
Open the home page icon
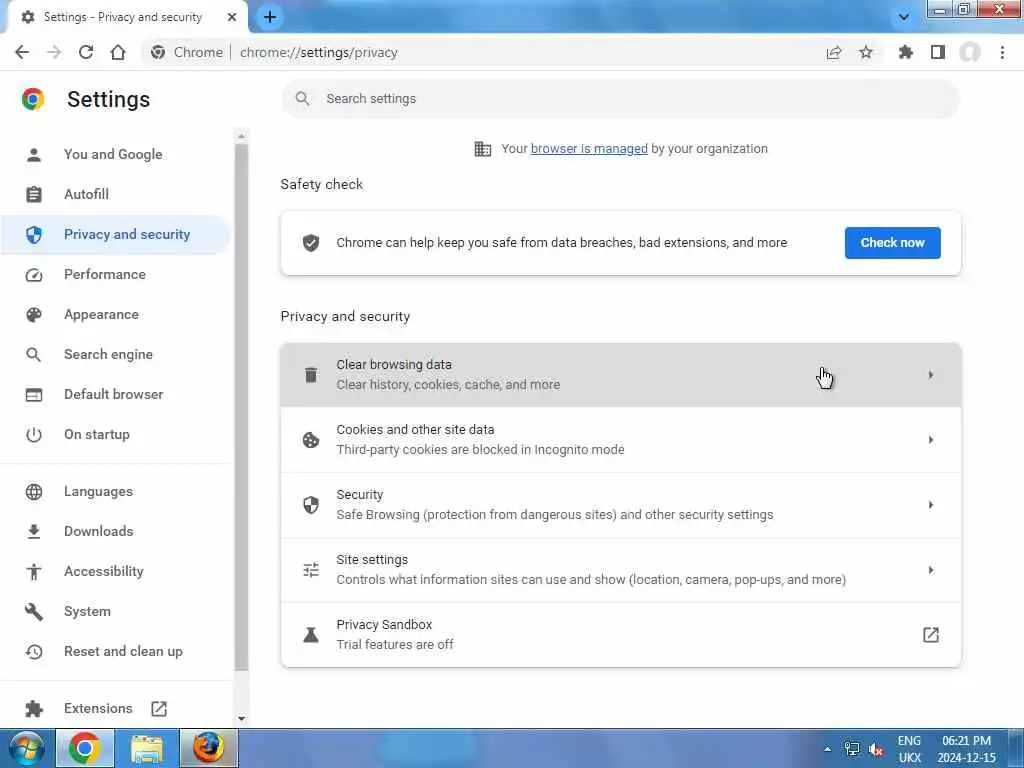pyautogui.click(x=118, y=52)
